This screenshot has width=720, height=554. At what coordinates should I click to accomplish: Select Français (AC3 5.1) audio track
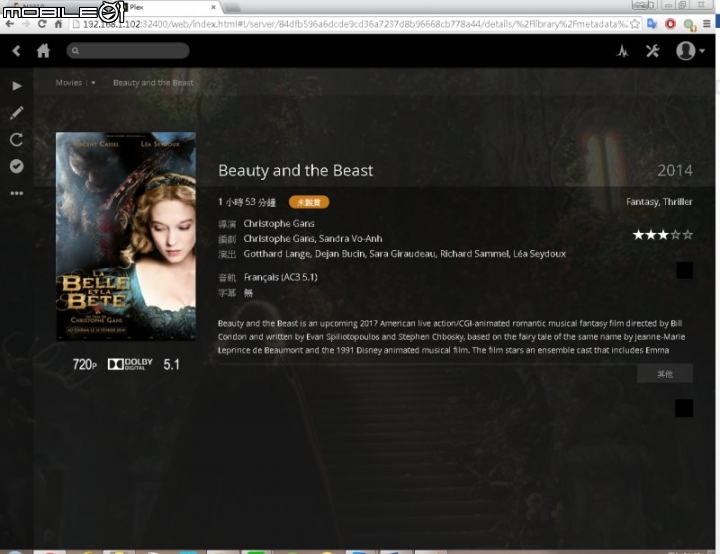tap(281, 277)
